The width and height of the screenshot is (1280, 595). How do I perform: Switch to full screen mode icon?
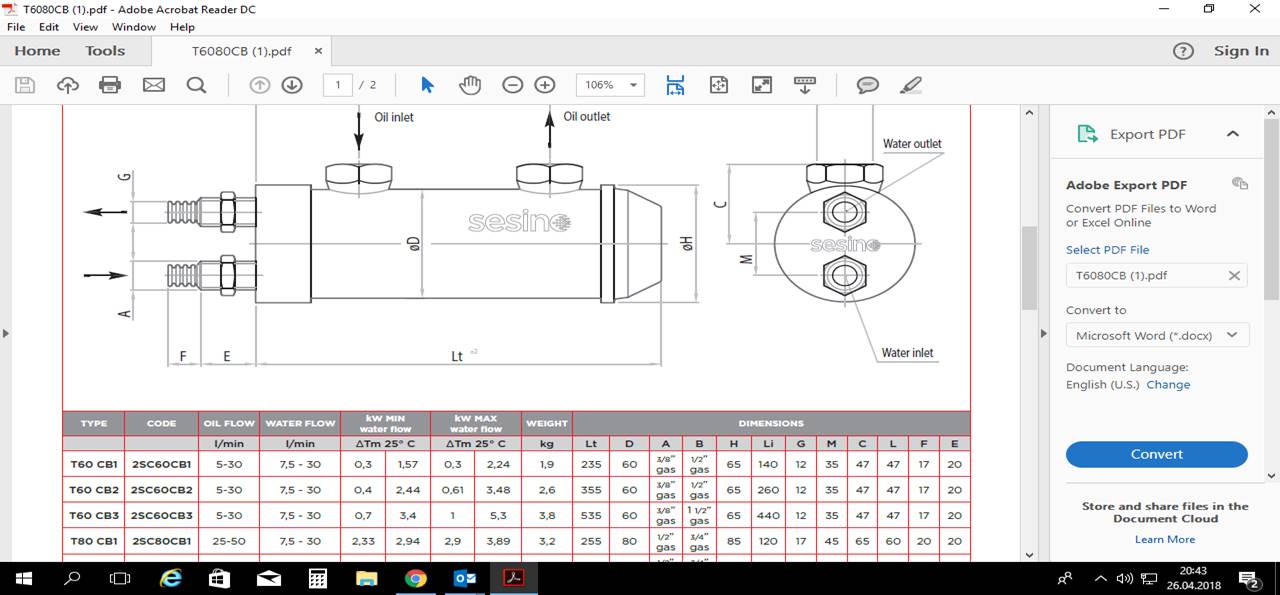762,85
